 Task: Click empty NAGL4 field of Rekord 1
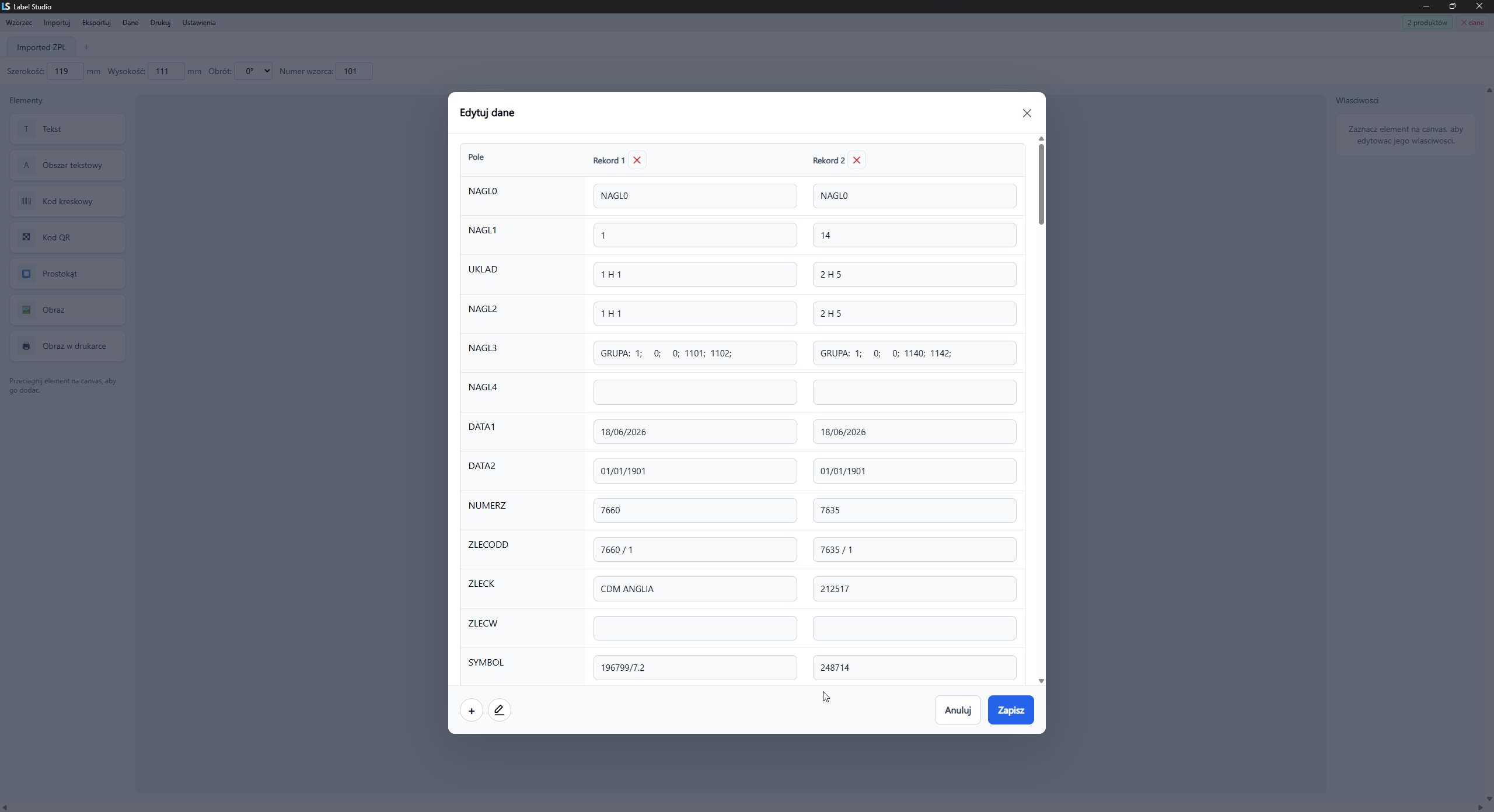tap(694, 392)
